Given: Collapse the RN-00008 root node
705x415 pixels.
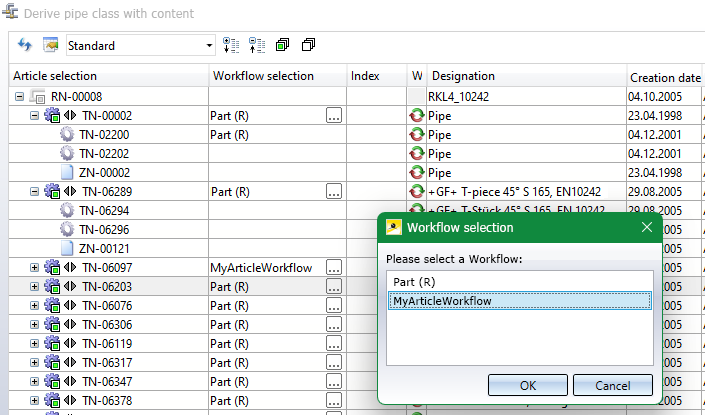Looking at the screenshot, I should point(20,97).
